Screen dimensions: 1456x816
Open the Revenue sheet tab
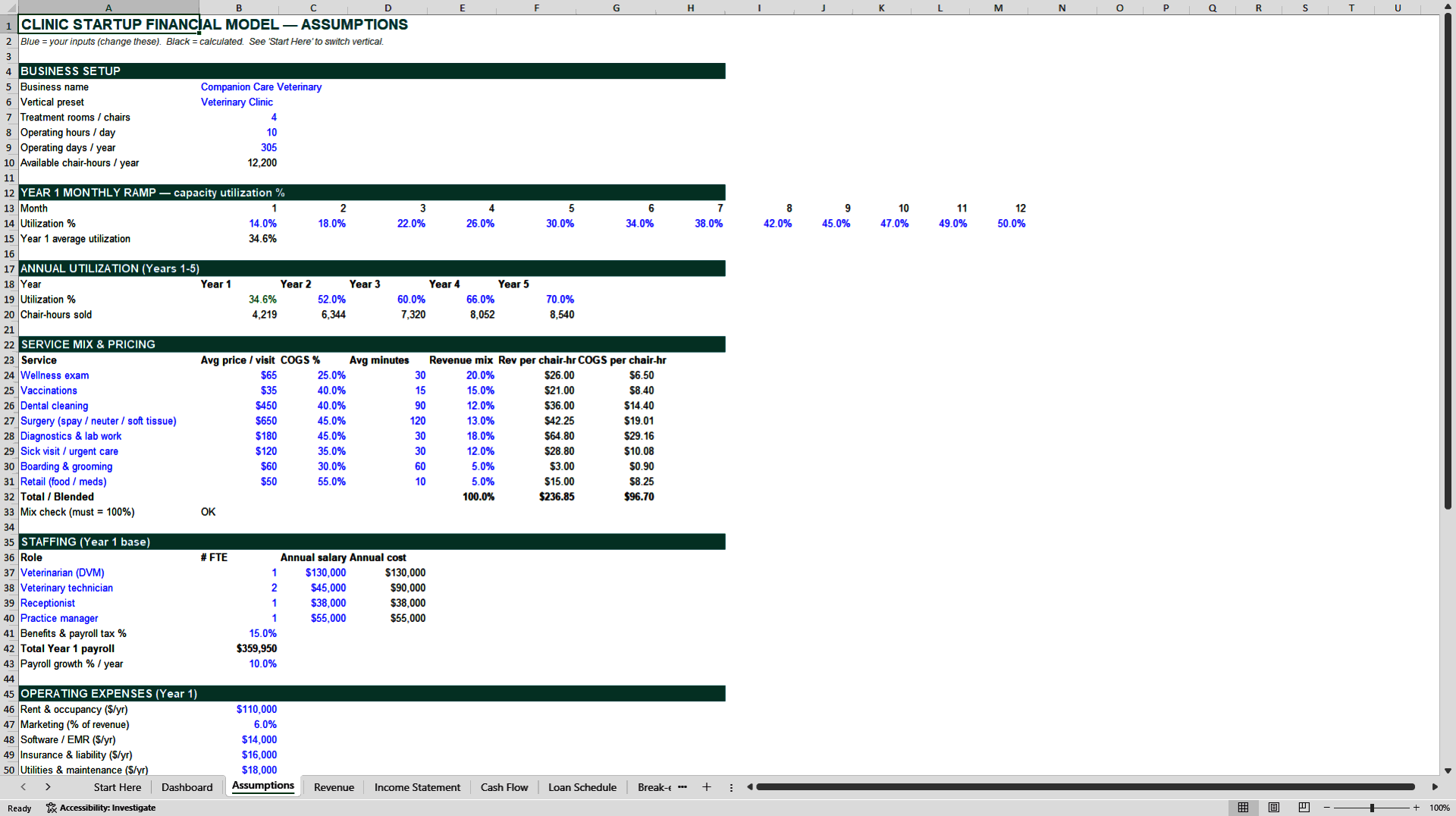pos(334,787)
